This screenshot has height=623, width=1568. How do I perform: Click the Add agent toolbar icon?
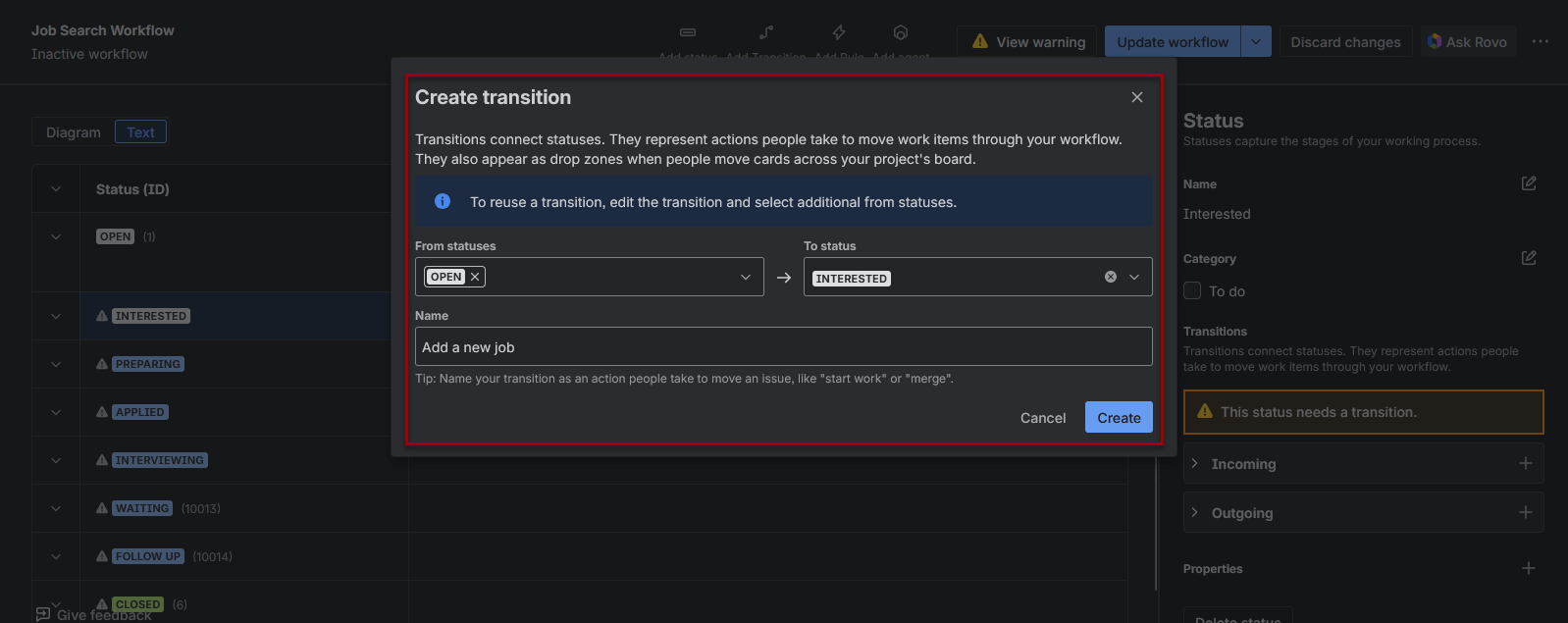[x=901, y=32]
